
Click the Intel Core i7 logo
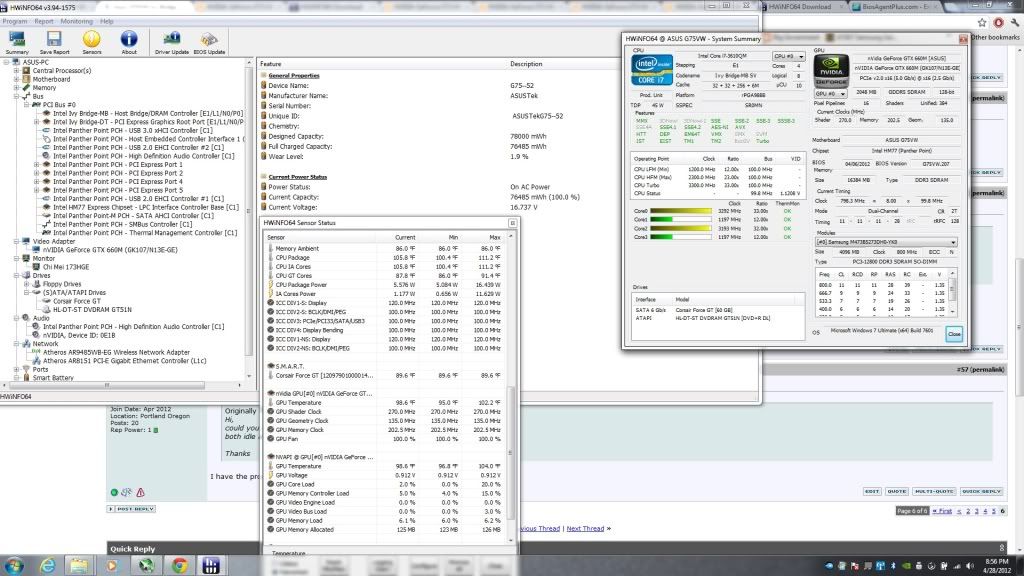(x=652, y=69)
